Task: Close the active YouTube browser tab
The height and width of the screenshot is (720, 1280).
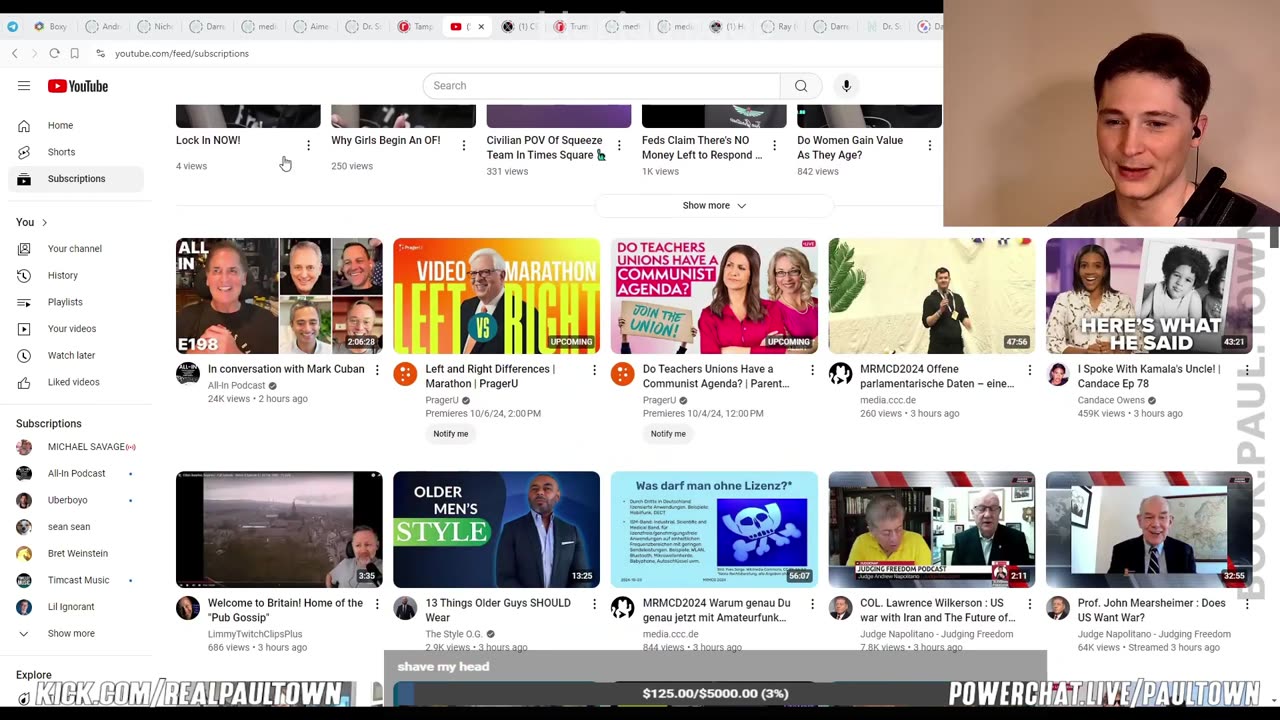Action: [x=481, y=27]
